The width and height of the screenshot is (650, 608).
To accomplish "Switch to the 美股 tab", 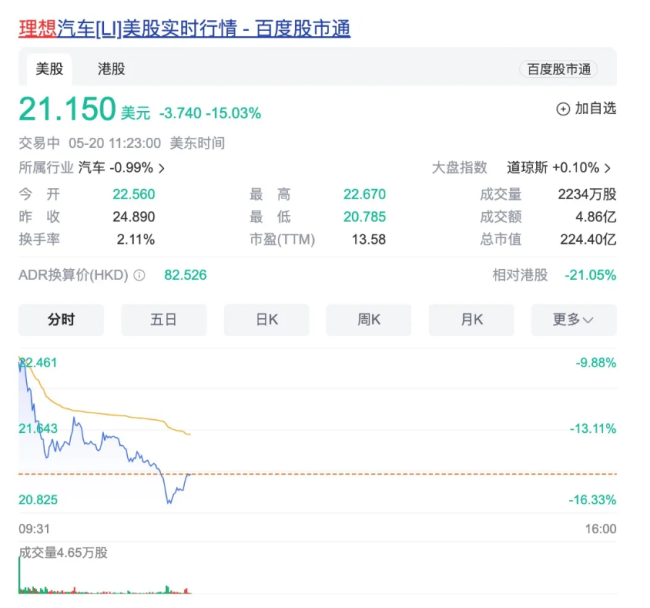I will 49,69.
